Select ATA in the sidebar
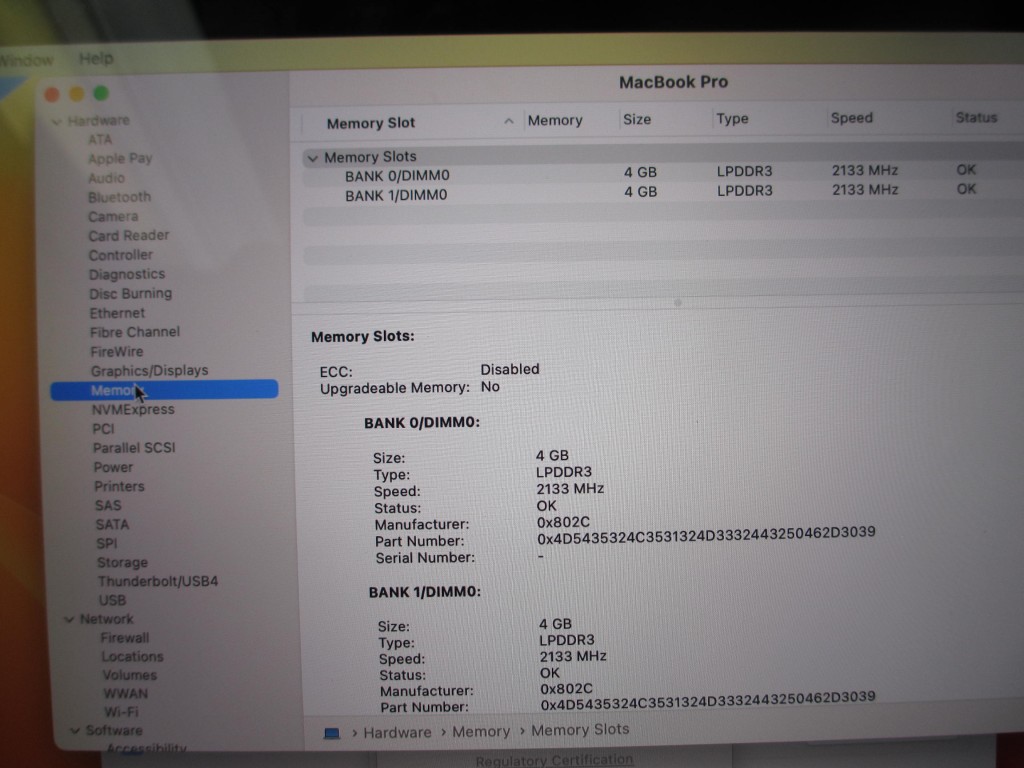The width and height of the screenshot is (1024, 768). tap(100, 140)
